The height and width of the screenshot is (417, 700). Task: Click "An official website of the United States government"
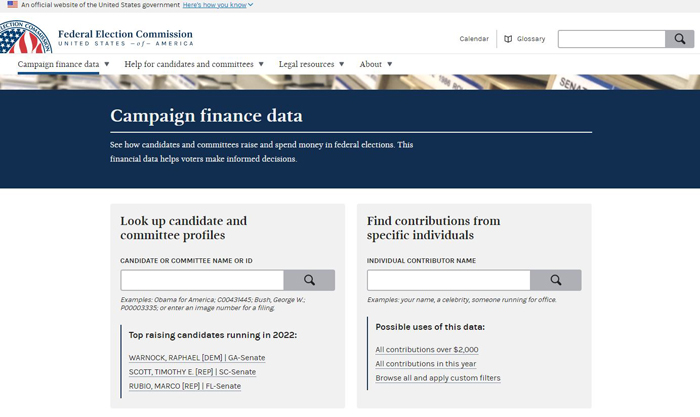coord(100,5)
